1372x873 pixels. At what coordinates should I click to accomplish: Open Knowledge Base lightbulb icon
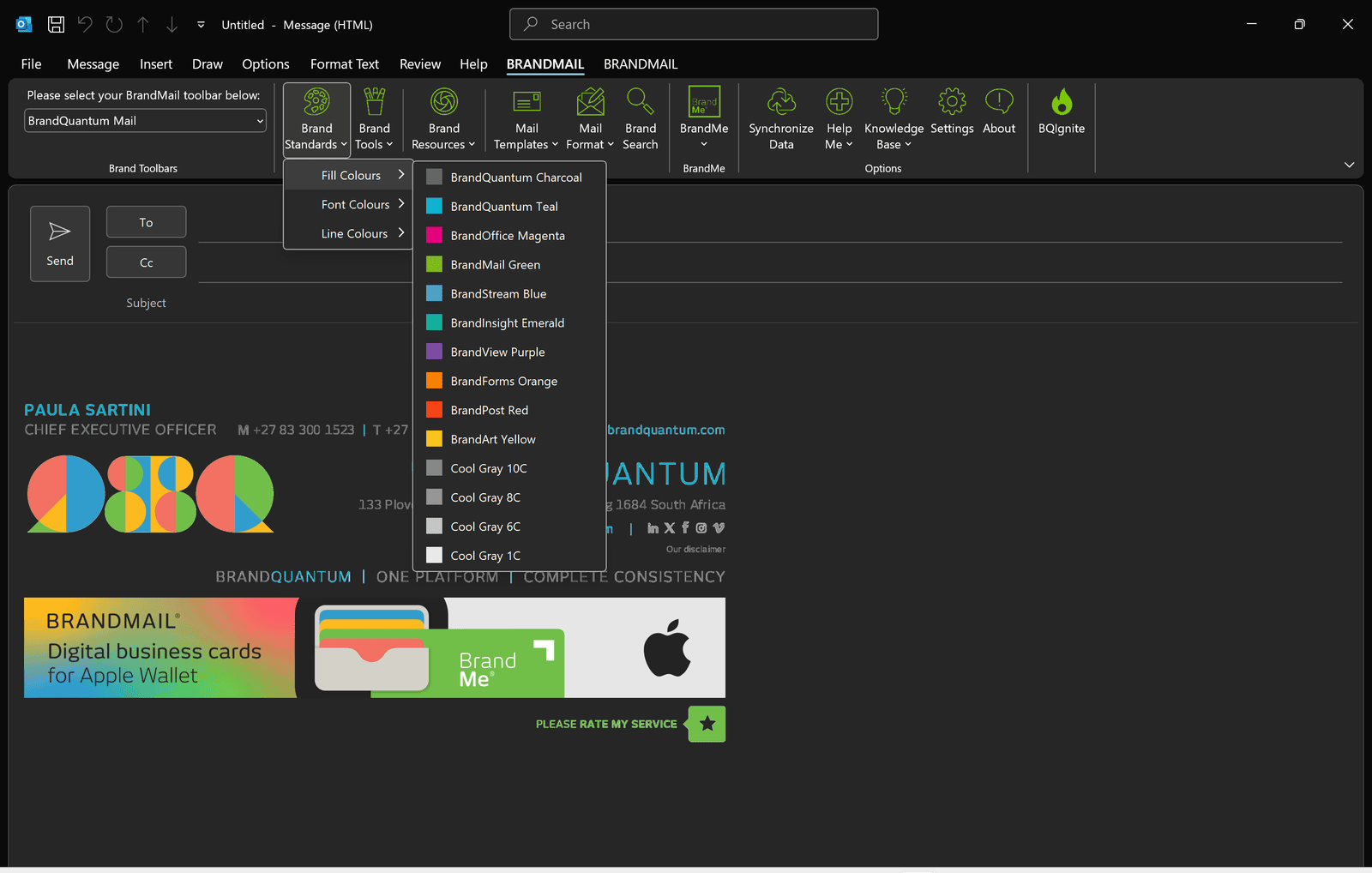tap(894, 102)
